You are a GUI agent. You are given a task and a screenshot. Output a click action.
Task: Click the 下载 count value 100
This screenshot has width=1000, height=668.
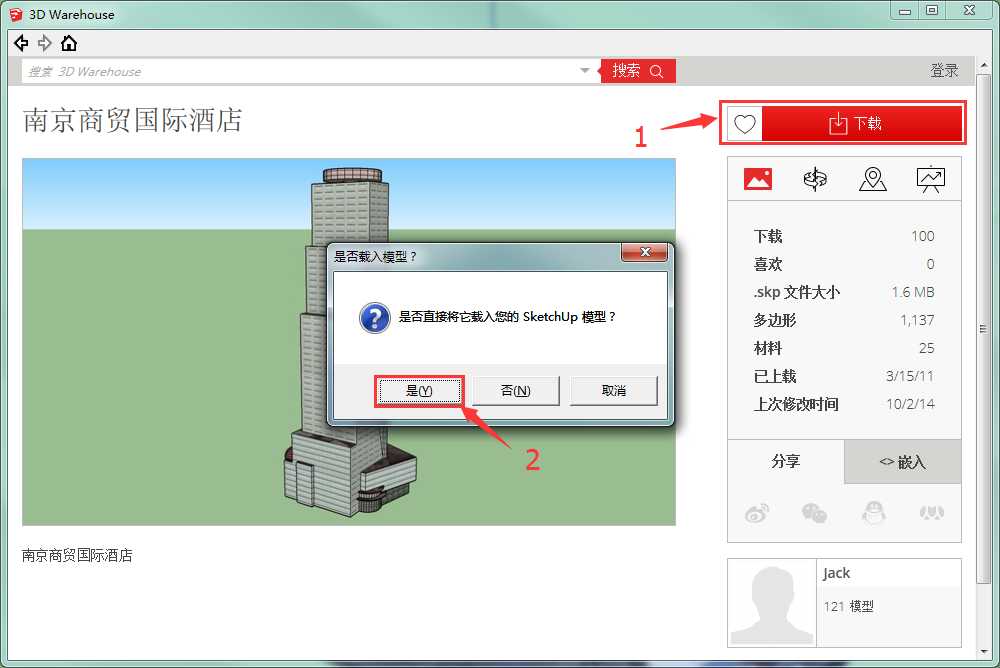click(x=923, y=236)
